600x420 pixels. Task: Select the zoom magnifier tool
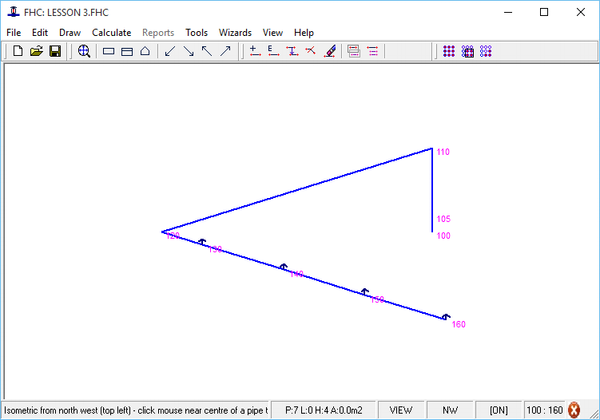point(84,51)
